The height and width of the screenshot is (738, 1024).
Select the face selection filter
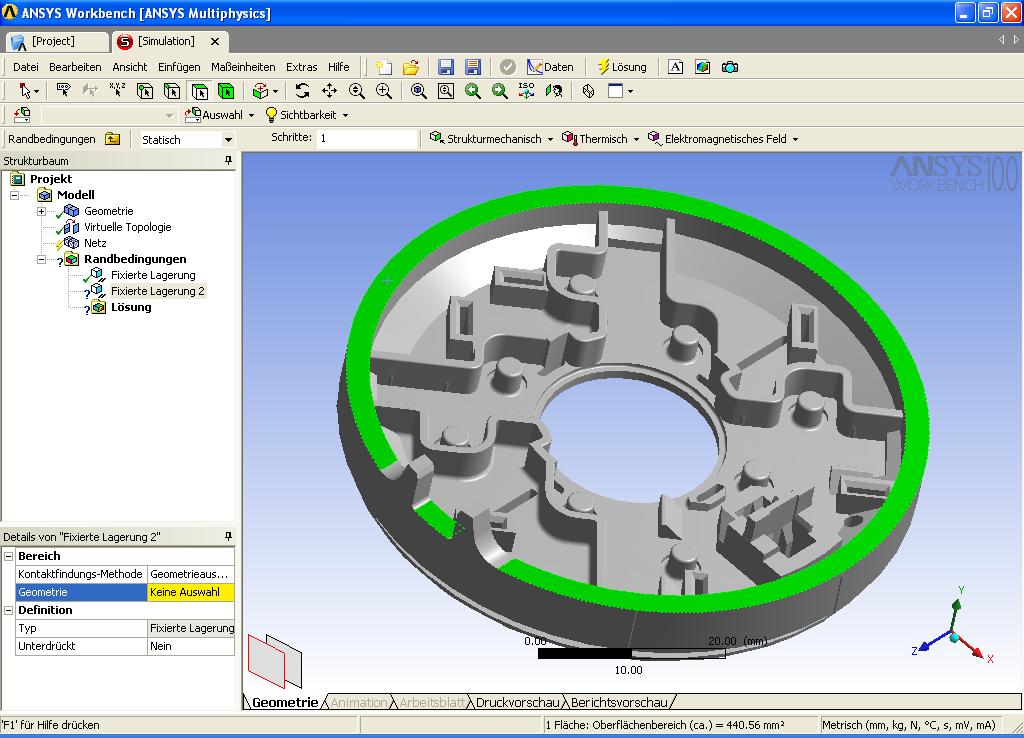(199, 91)
